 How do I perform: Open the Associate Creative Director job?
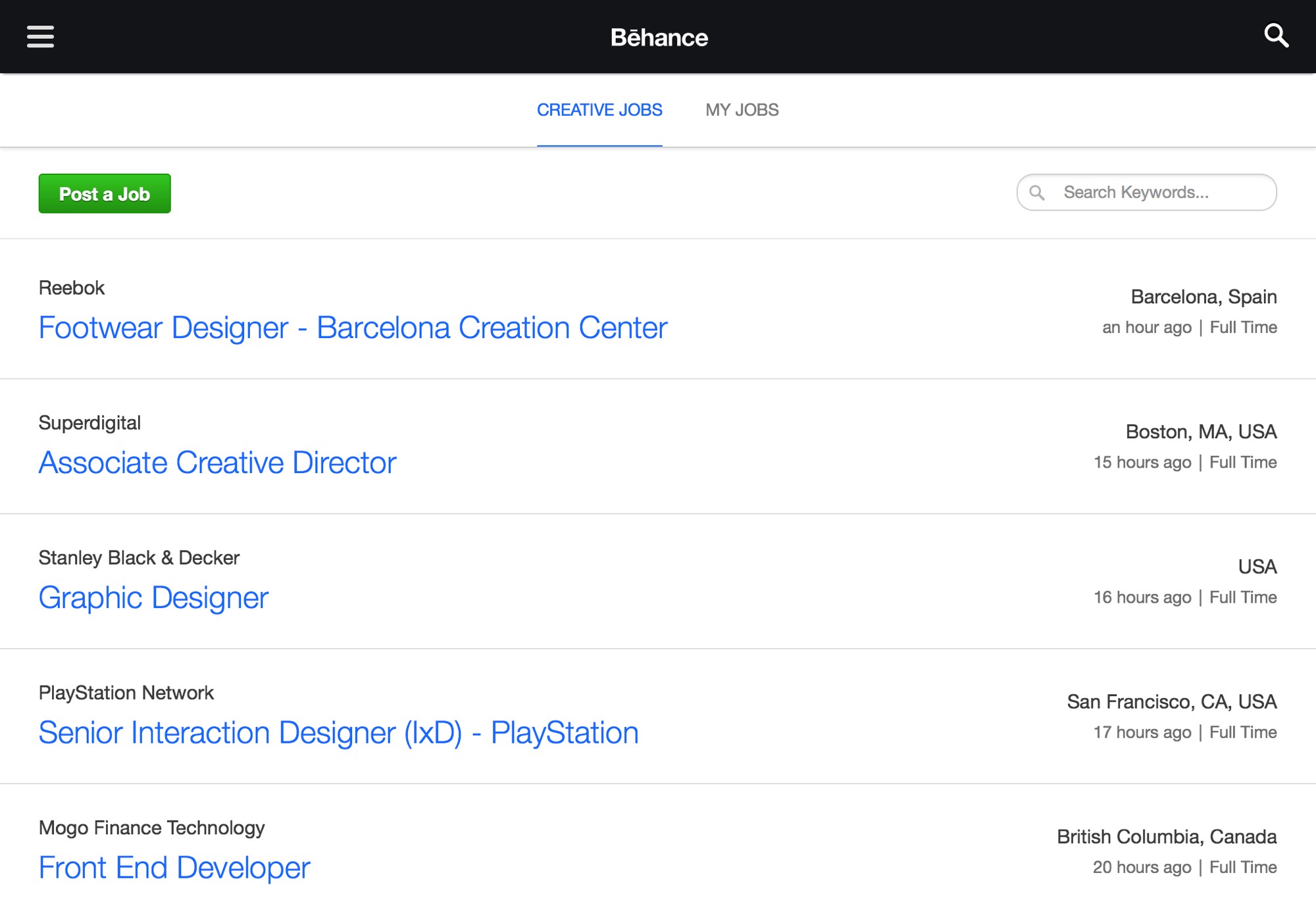(x=218, y=463)
